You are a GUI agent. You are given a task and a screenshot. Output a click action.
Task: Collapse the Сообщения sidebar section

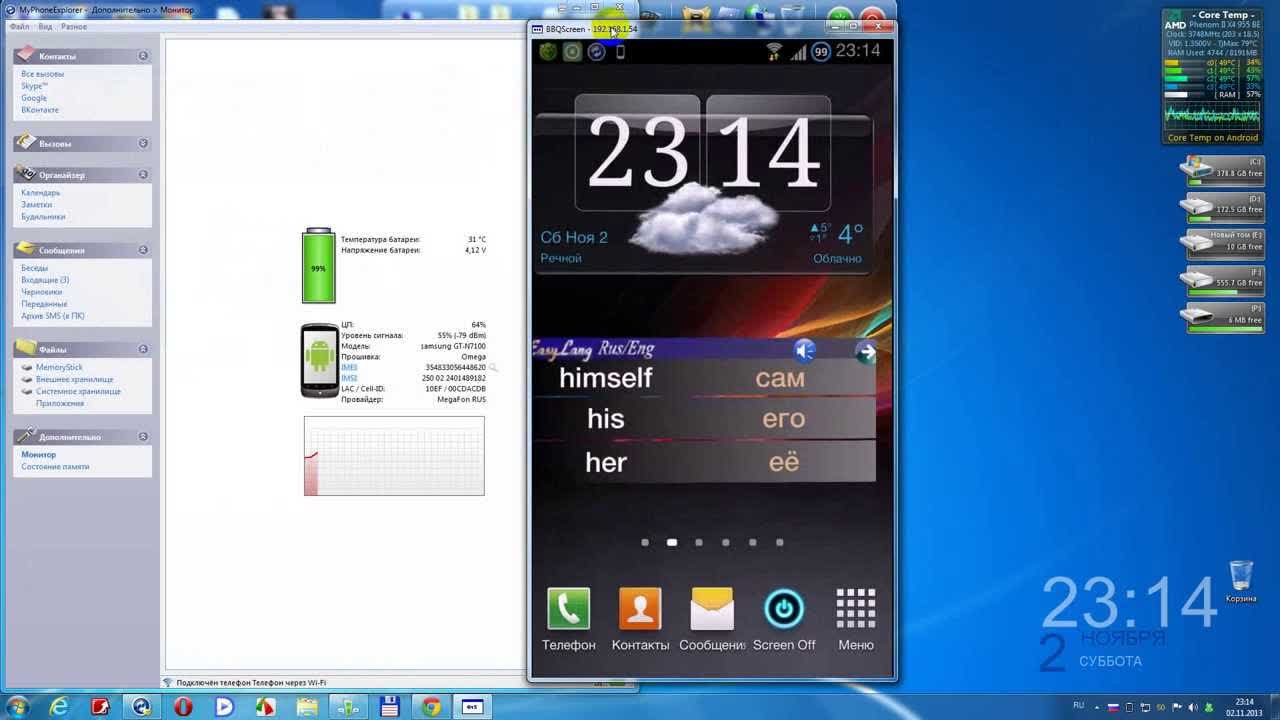(143, 250)
